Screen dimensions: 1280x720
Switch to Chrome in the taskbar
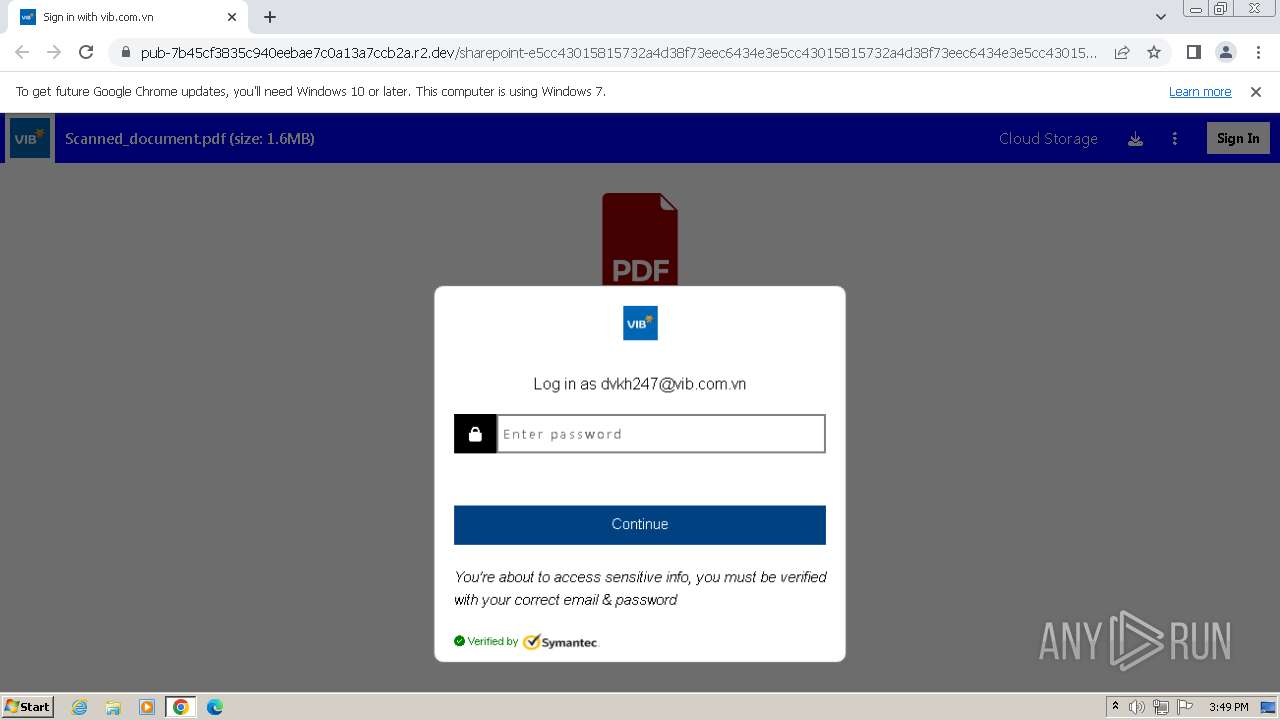tap(181, 707)
